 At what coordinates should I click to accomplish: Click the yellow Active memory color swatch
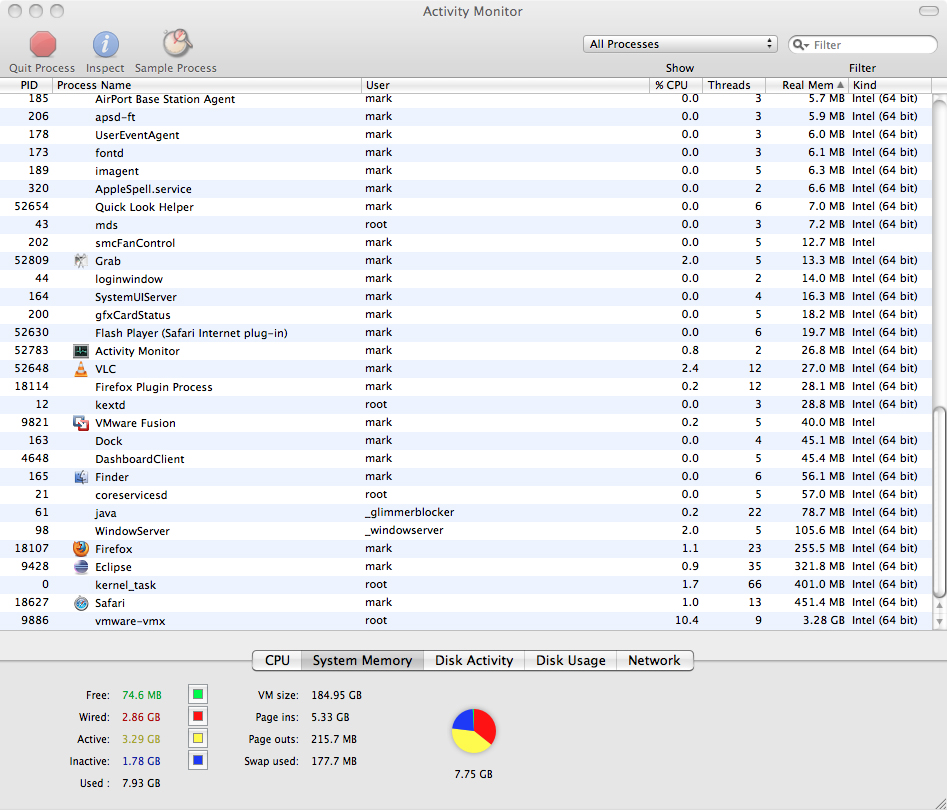coord(197,738)
